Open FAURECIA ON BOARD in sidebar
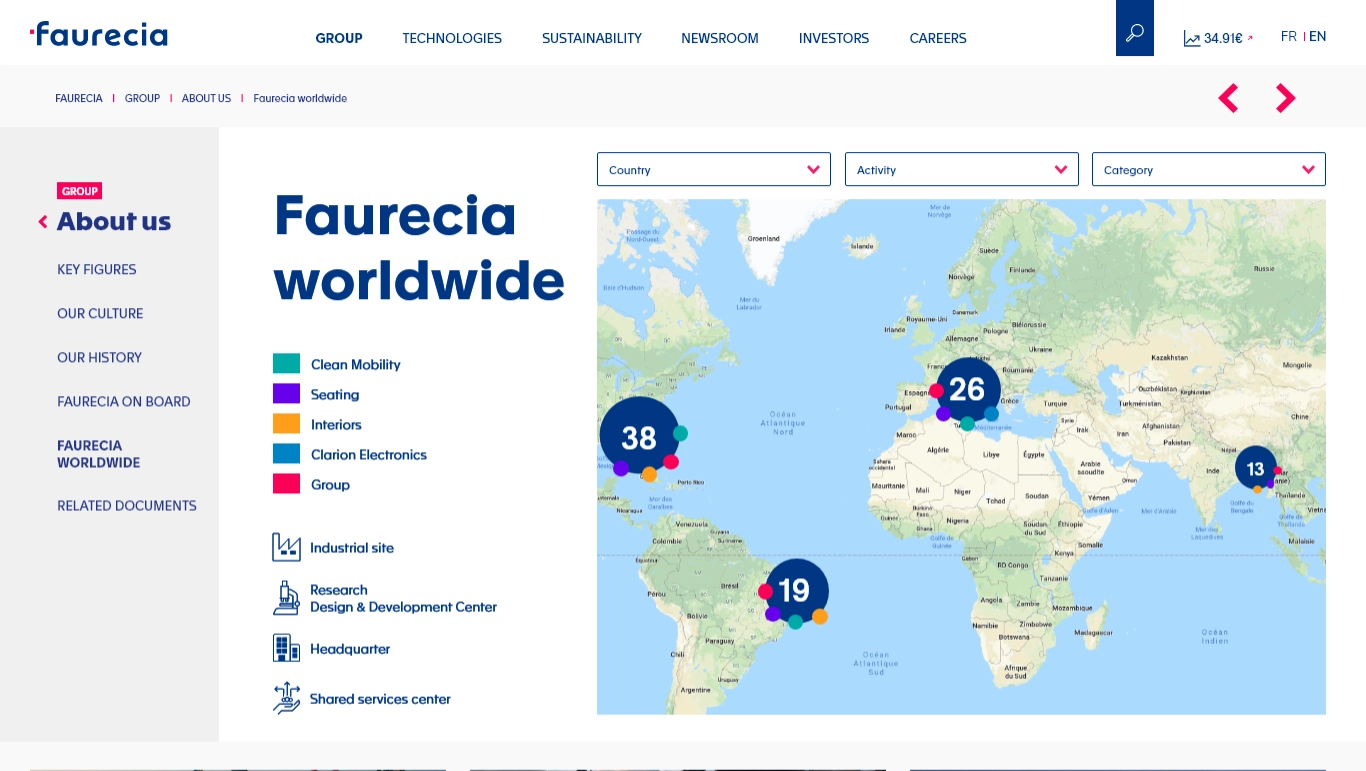This screenshot has width=1366, height=771. [124, 401]
